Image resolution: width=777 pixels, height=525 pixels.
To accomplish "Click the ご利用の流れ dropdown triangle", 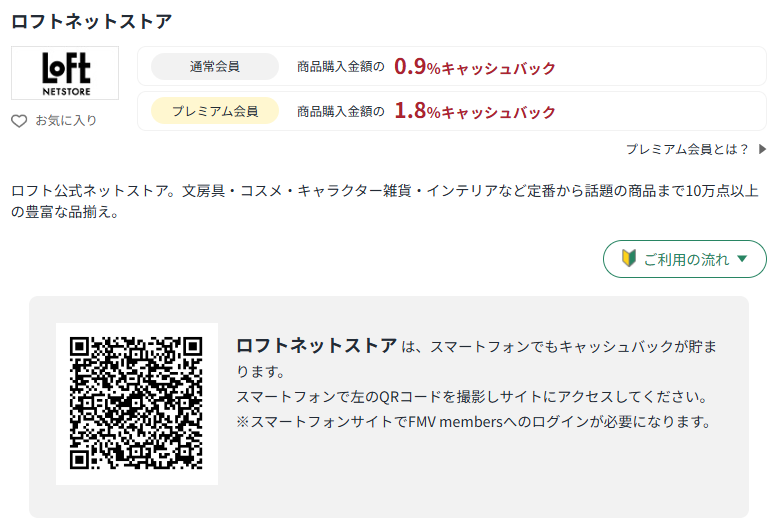I will pos(742,258).
